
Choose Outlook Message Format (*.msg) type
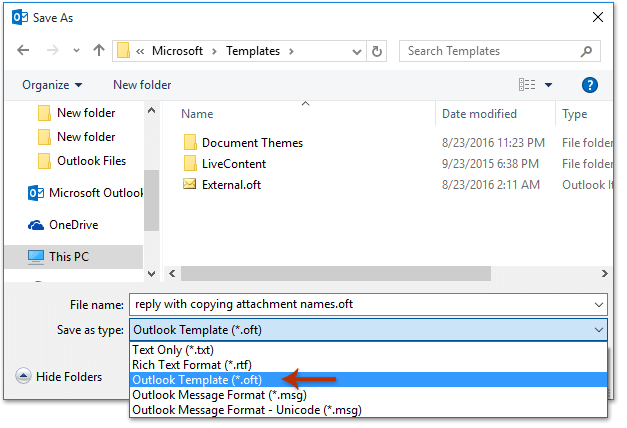[x=368, y=395]
